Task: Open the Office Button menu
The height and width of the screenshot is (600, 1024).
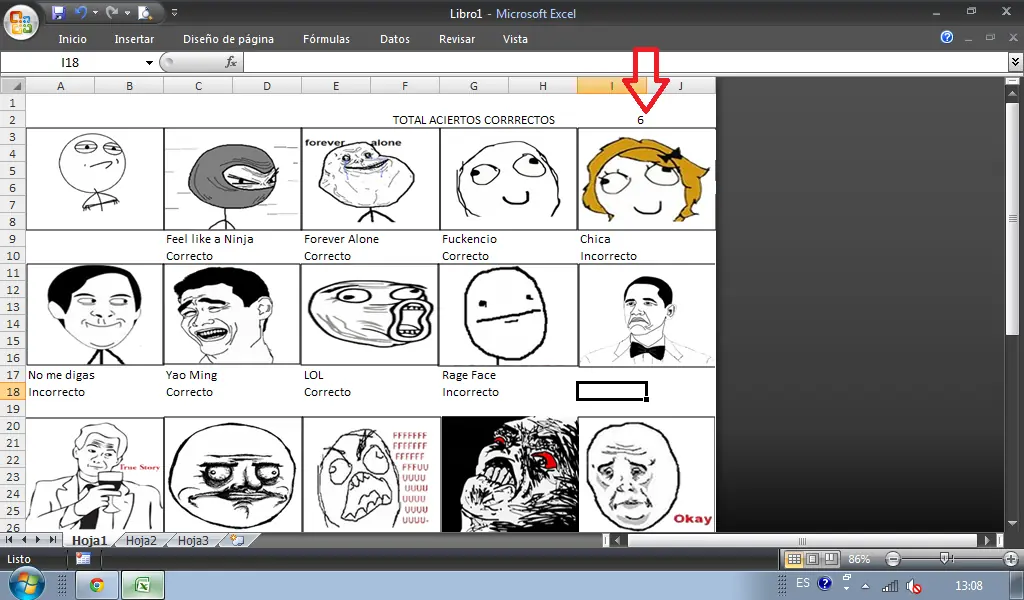Action: 21,21
